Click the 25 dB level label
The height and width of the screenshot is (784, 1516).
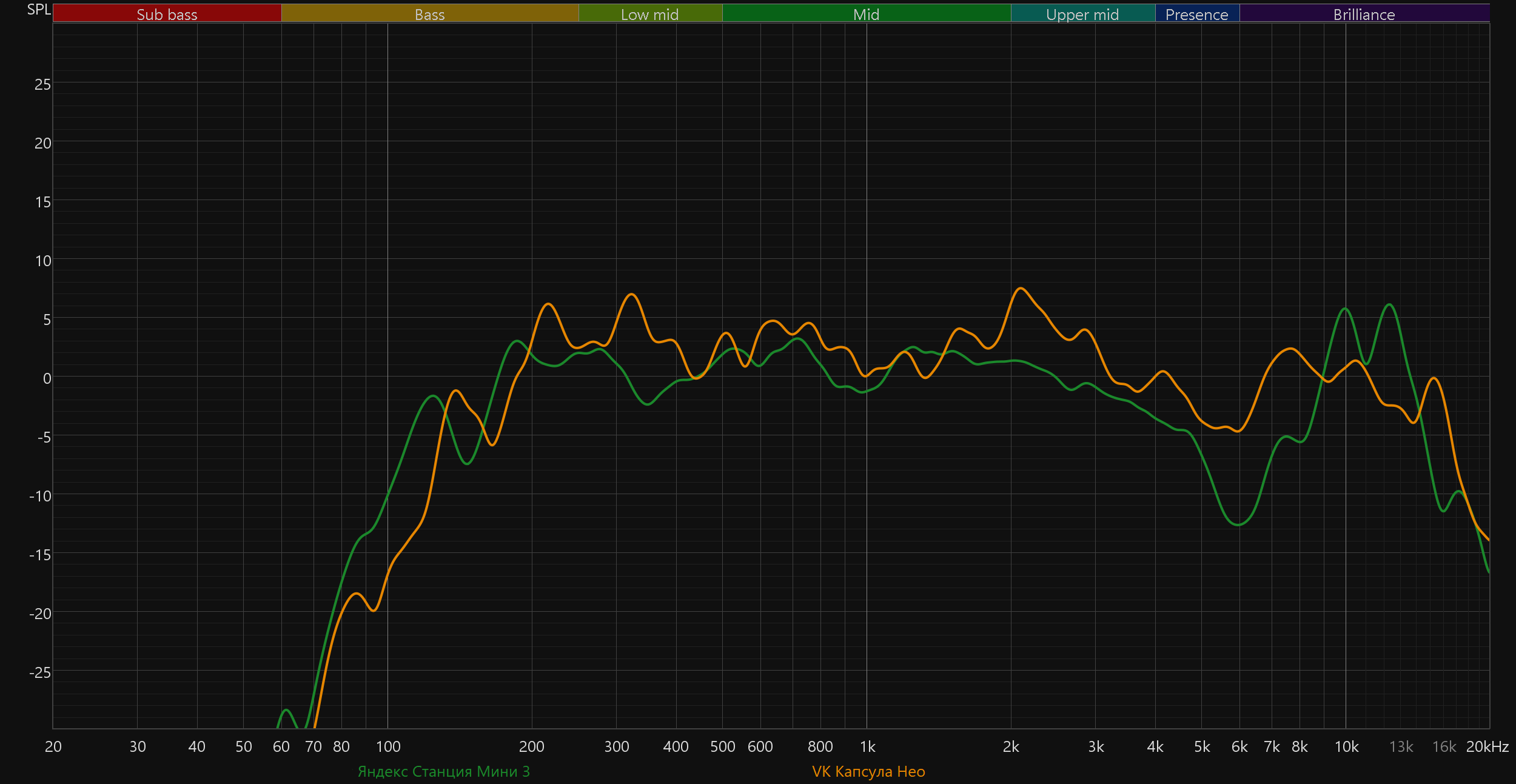pos(42,84)
